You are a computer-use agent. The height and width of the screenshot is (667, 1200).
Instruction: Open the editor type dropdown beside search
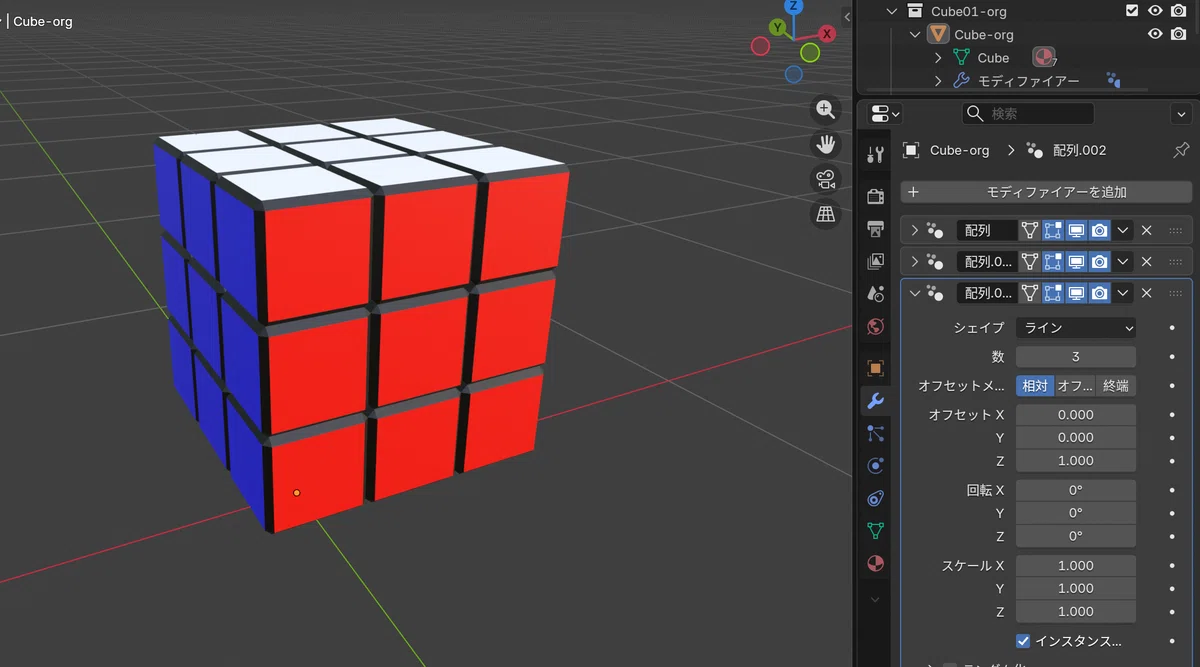(886, 113)
